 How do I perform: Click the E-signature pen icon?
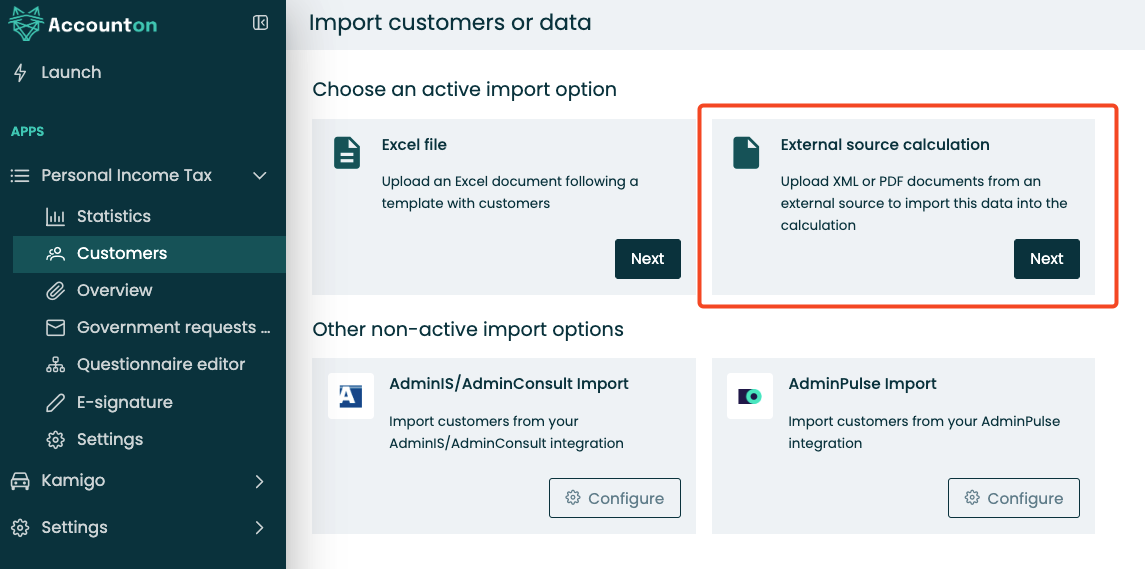pos(55,402)
